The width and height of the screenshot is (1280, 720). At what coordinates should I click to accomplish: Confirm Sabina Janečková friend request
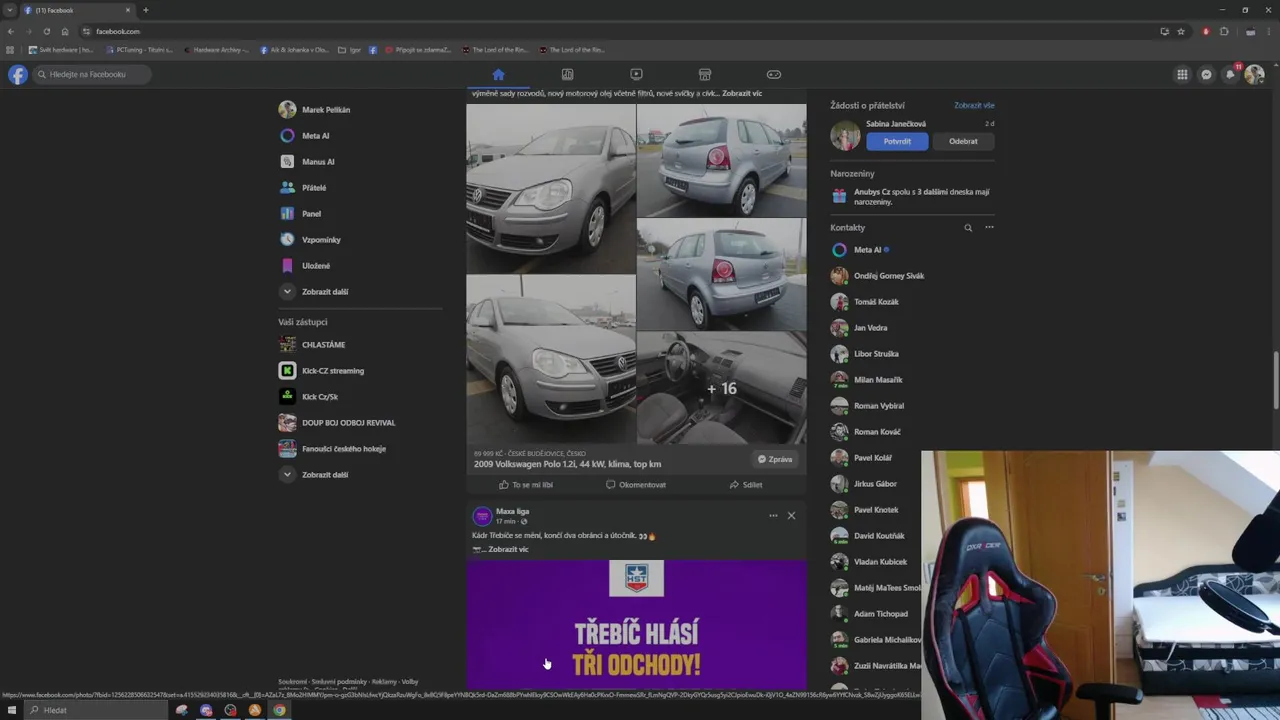pos(897,141)
